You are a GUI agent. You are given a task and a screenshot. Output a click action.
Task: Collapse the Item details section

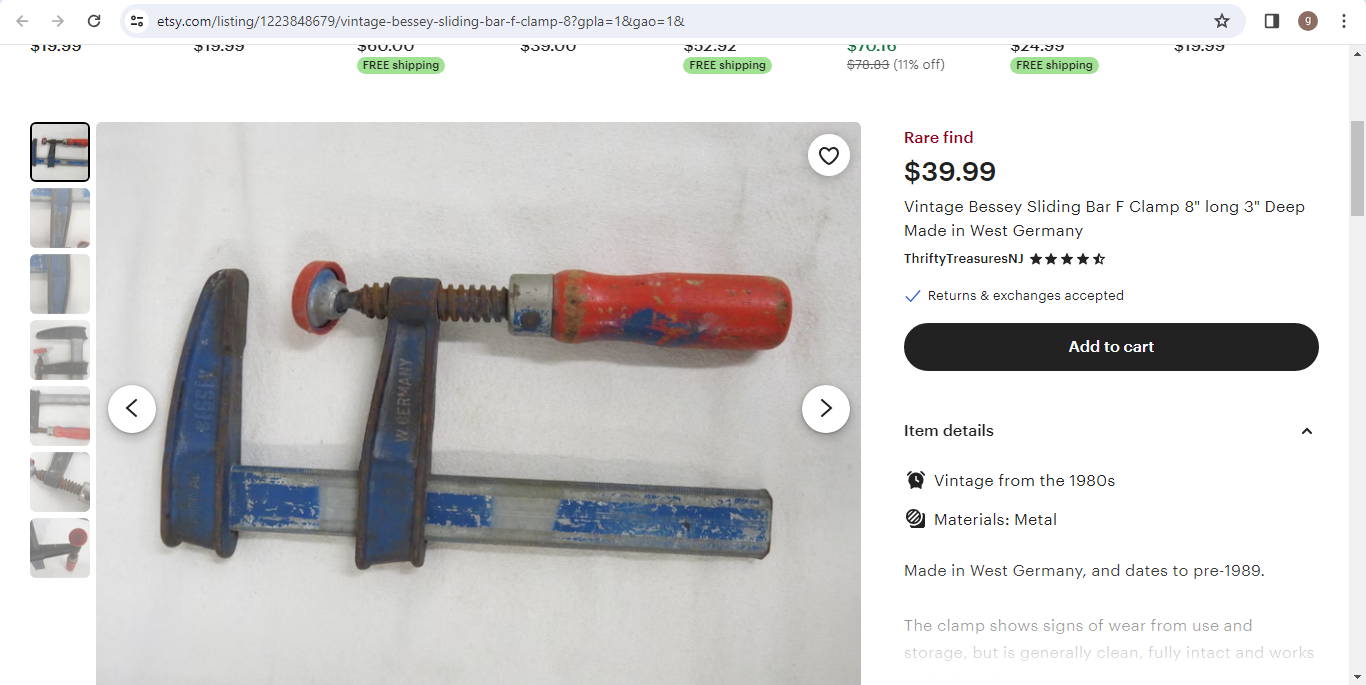point(1306,431)
